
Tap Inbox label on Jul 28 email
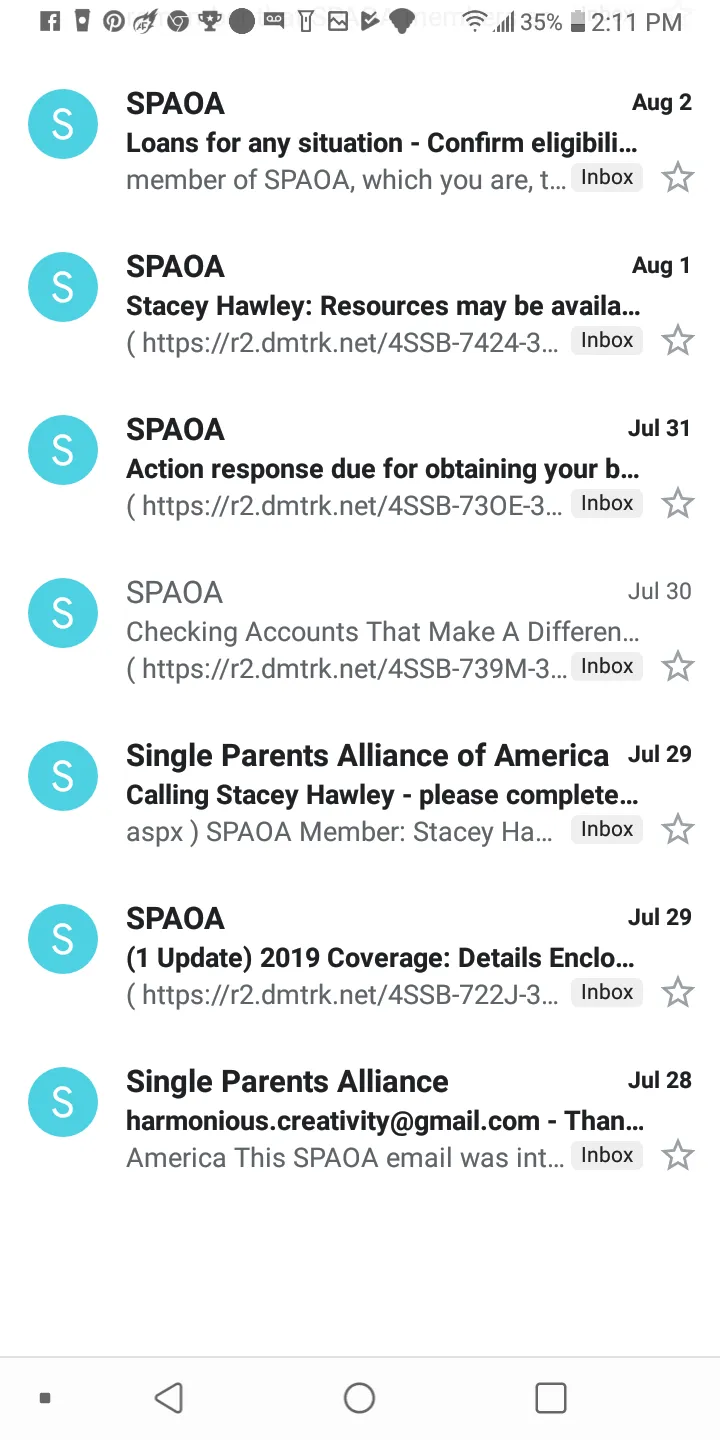[607, 1156]
